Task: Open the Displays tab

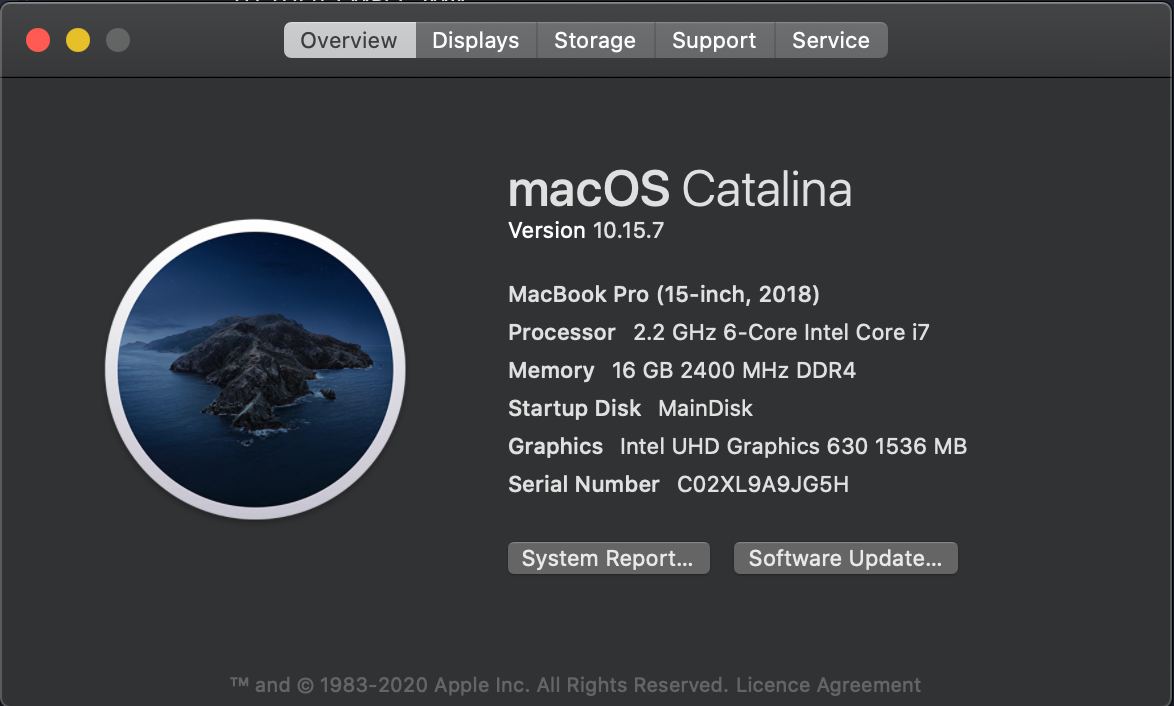Action: (x=475, y=40)
